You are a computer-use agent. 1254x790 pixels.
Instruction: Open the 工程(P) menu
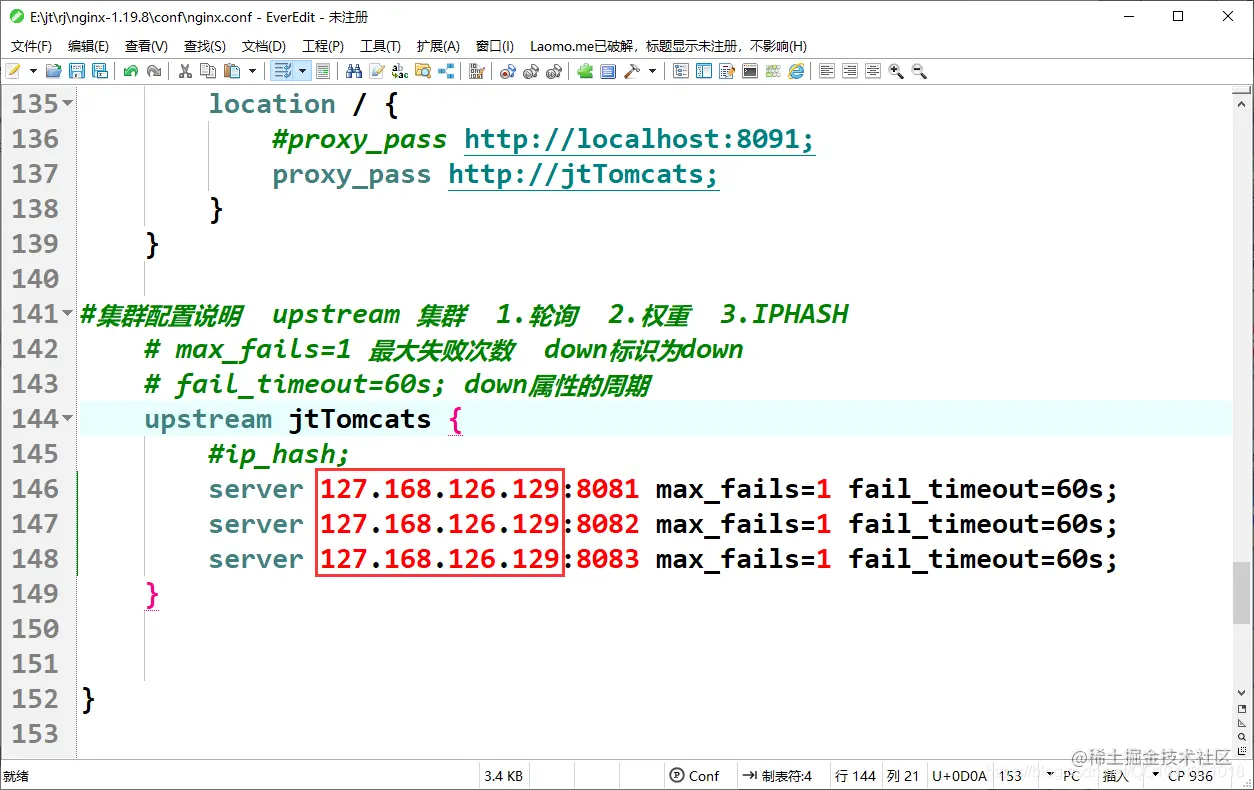point(323,46)
